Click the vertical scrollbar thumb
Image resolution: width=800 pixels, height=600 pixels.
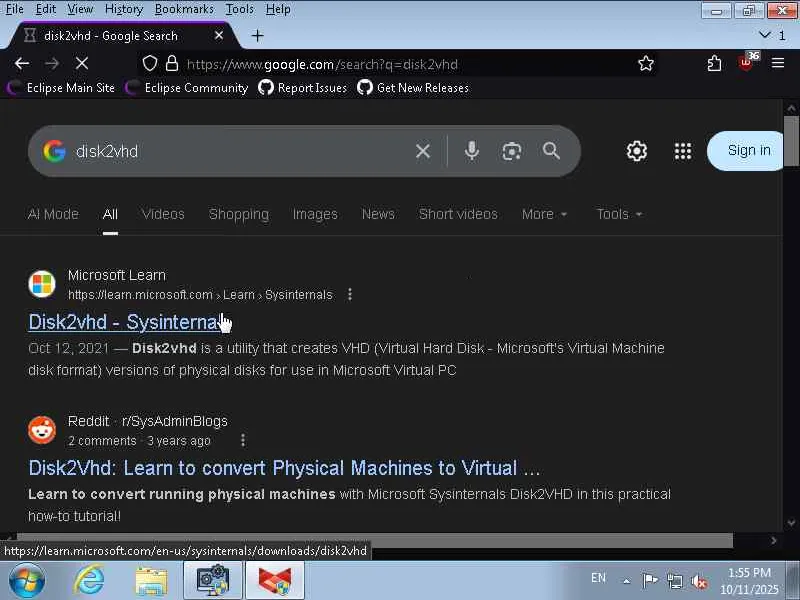(x=791, y=141)
